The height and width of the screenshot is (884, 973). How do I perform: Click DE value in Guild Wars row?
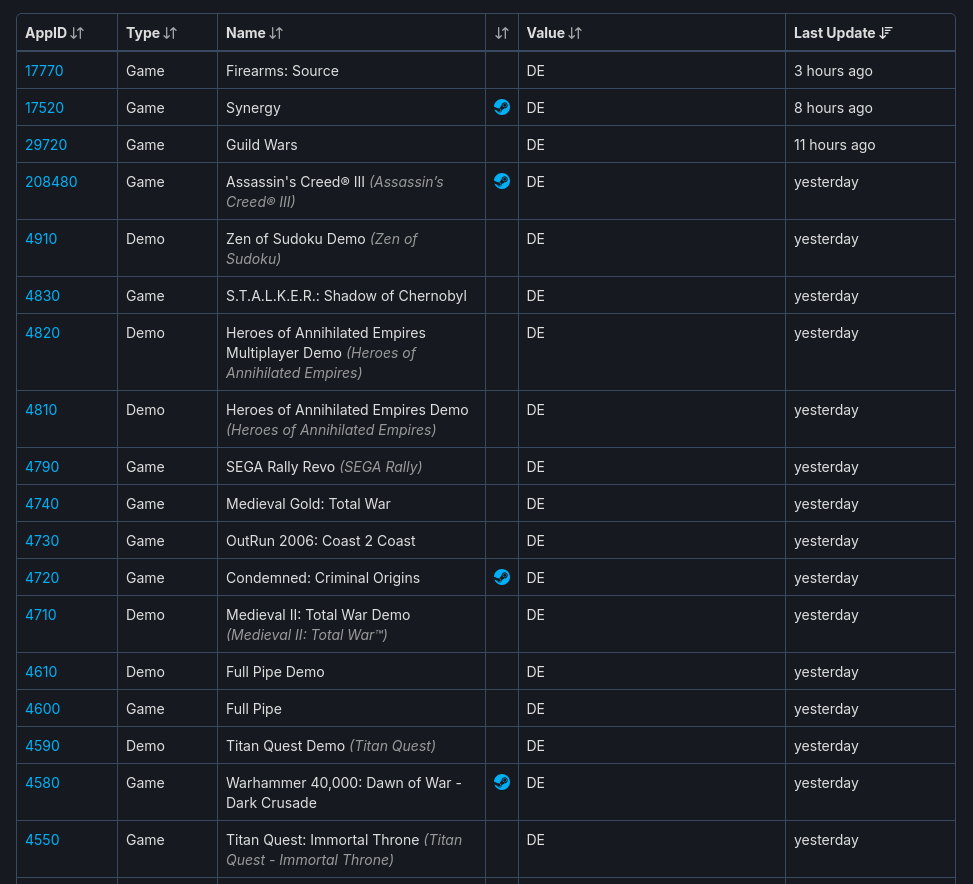(x=536, y=145)
